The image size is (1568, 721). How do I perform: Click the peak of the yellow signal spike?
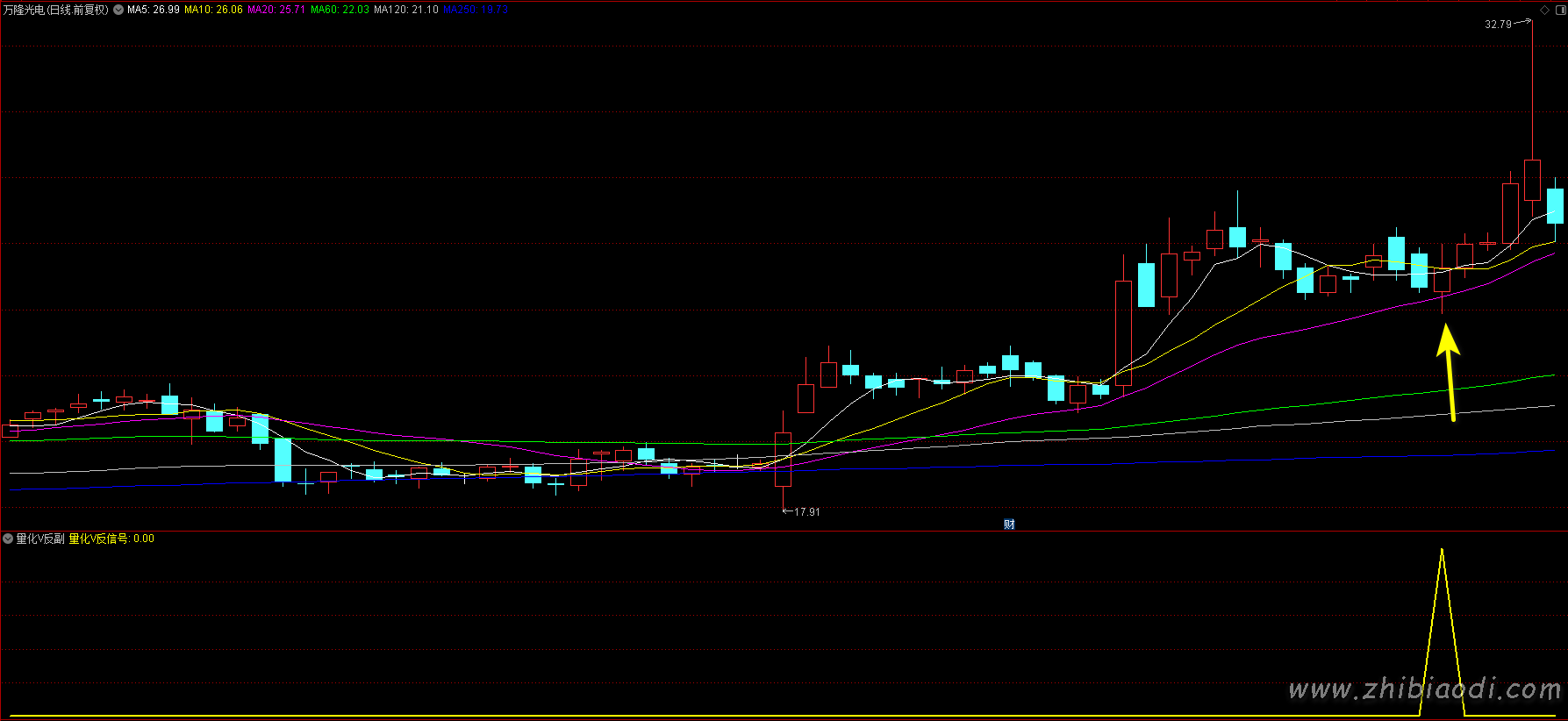pyautogui.click(x=1442, y=551)
